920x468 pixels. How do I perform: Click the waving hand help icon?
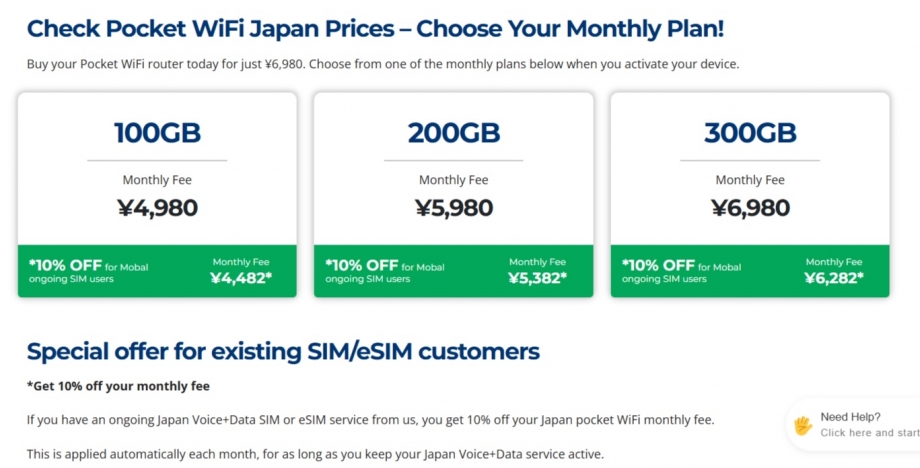[x=803, y=425]
